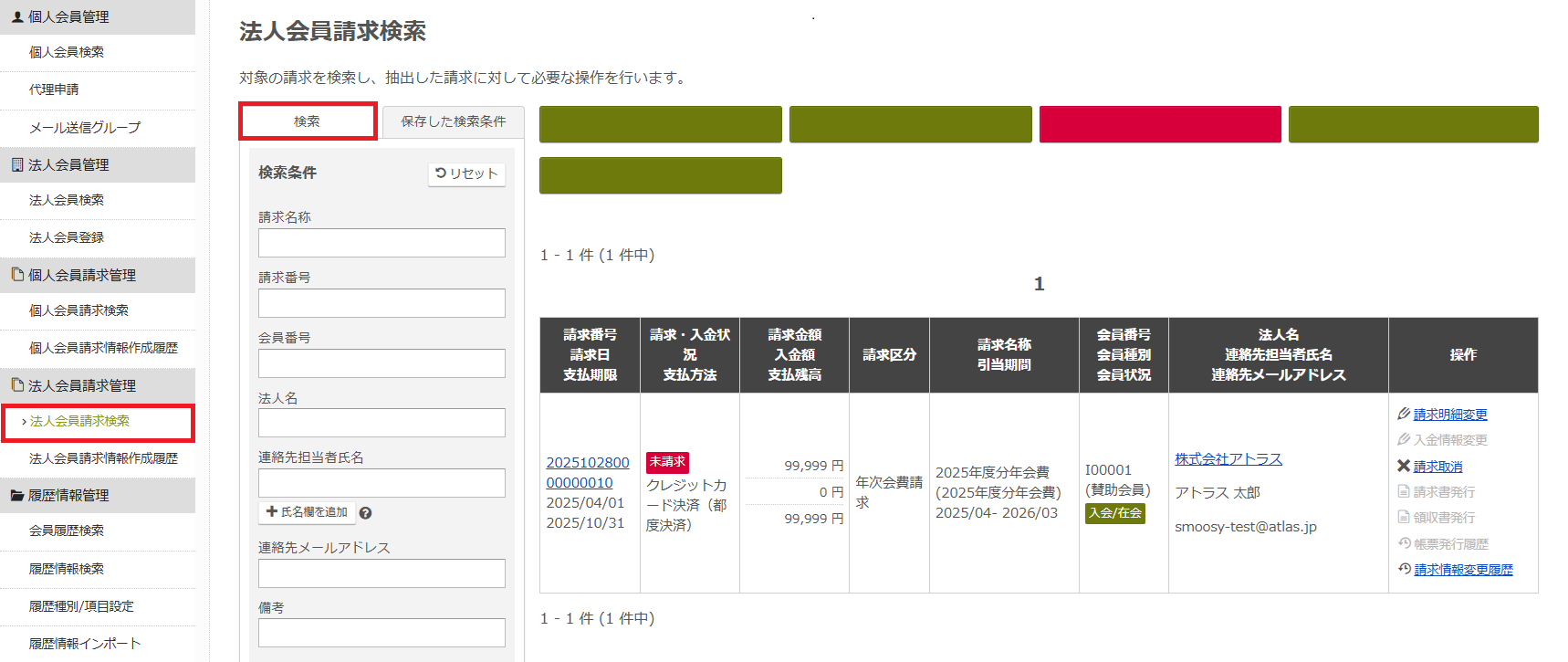Image resolution: width=1568 pixels, height=662 pixels.
Task: Click the pencil icon beside 請求明細変更
Action: 1404,414
